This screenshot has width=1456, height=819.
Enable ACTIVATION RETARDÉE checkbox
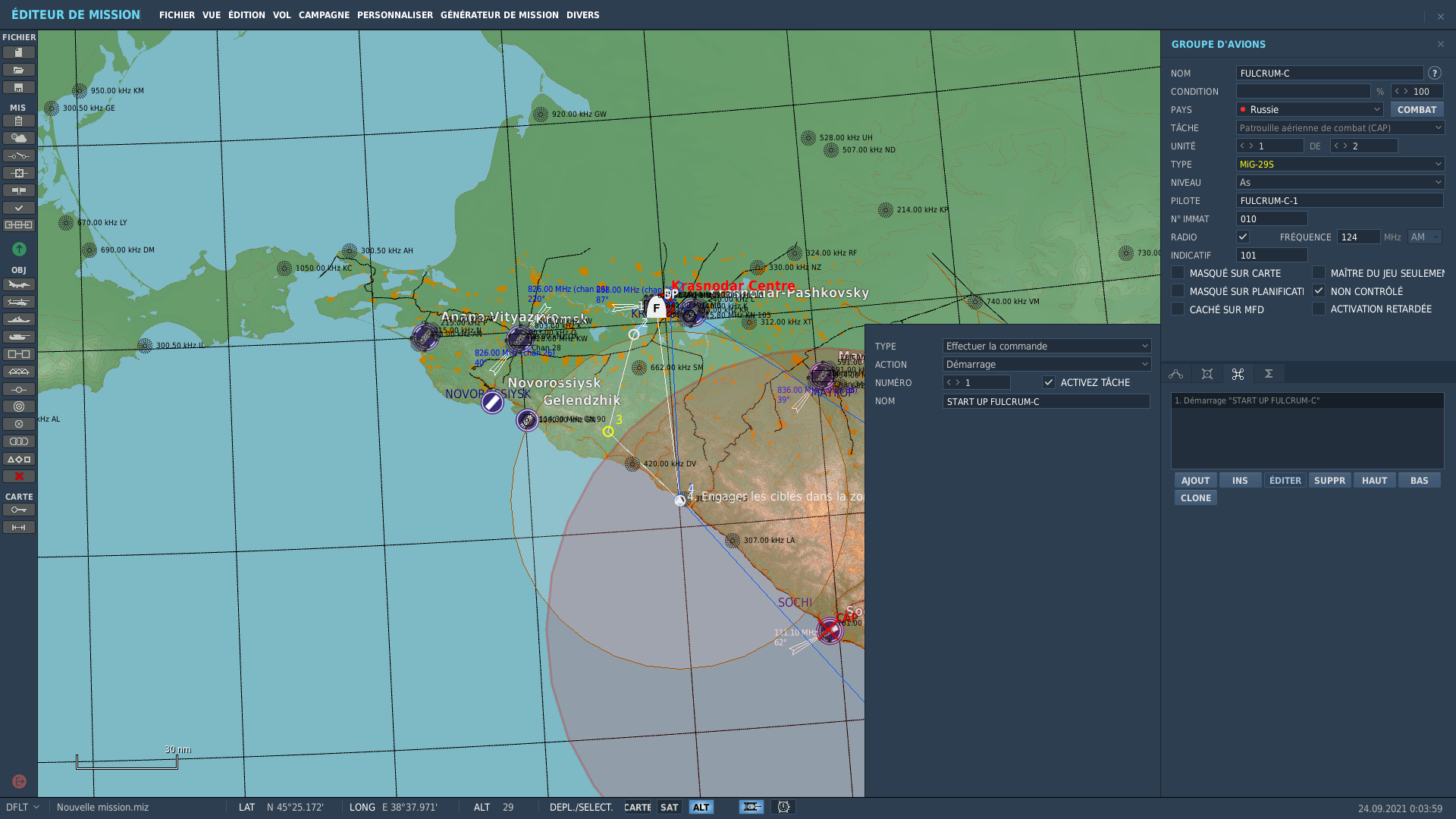[x=1319, y=309]
